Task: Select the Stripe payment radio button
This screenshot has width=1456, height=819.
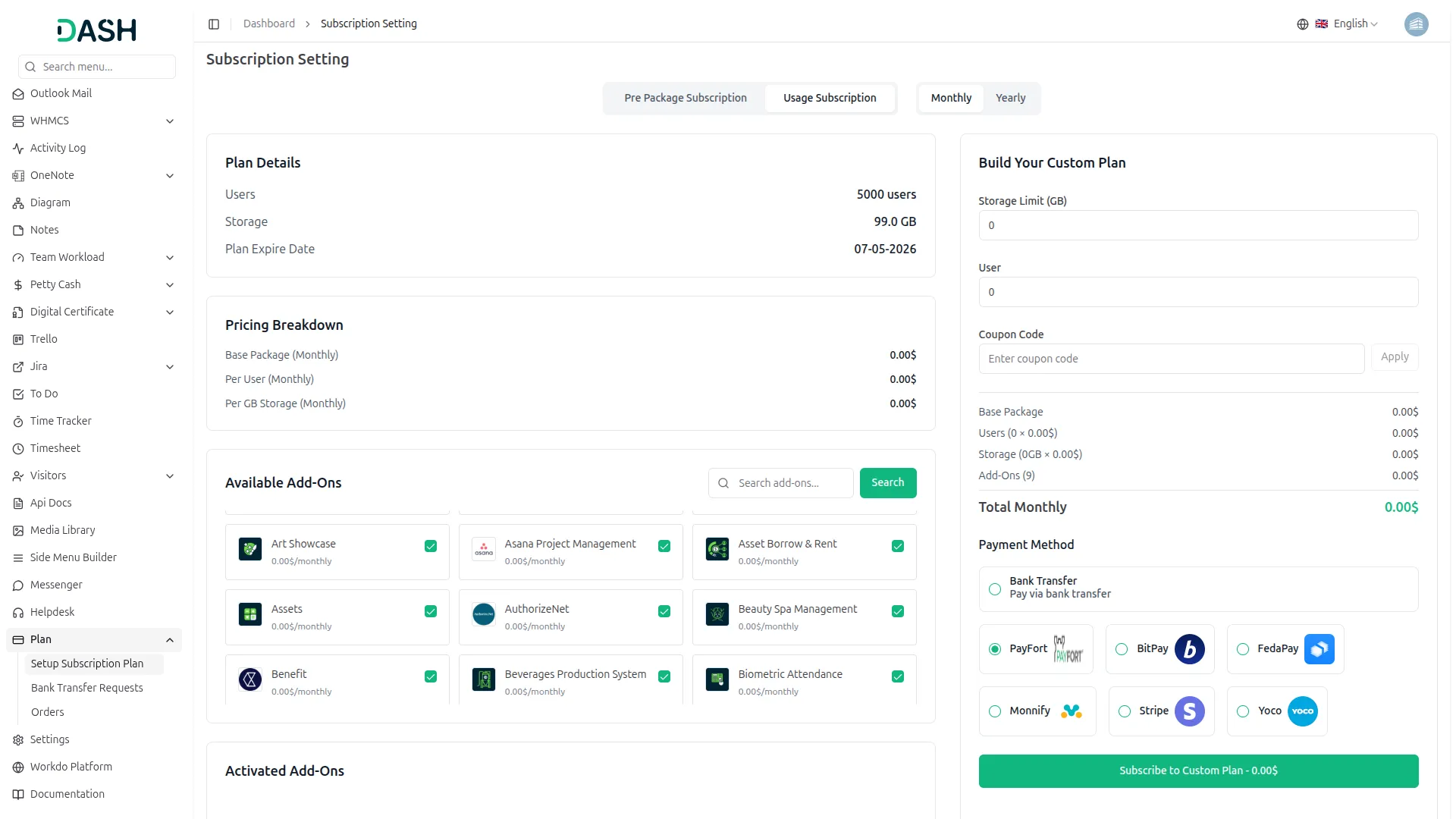Action: tap(1125, 711)
